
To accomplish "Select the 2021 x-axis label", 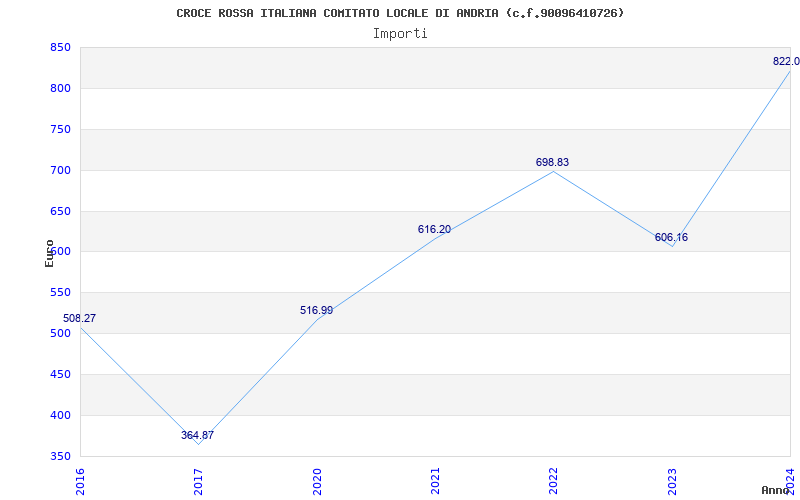I will (435, 482).
